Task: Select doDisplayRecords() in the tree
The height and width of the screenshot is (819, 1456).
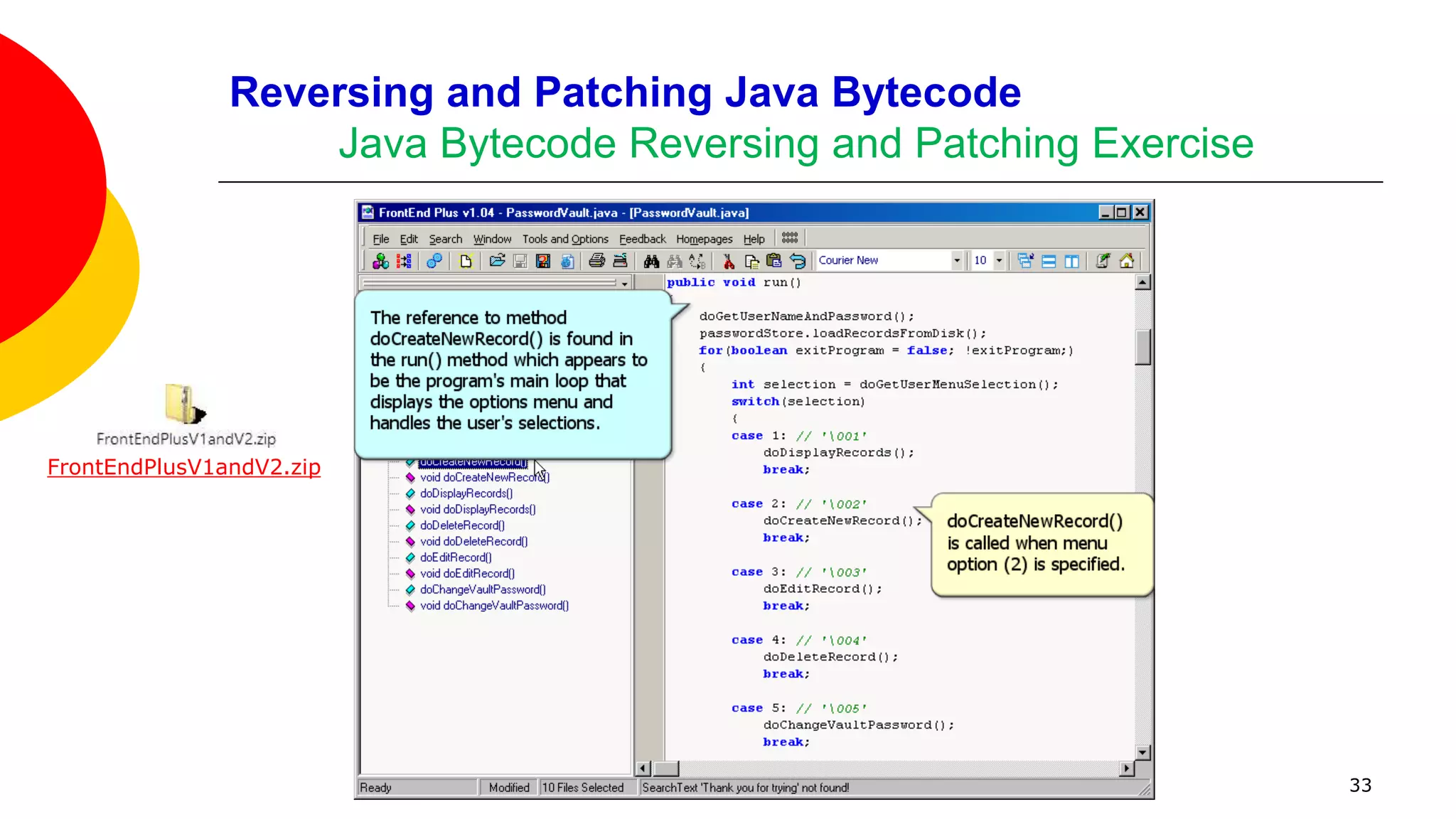Action: [x=466, y=493]
